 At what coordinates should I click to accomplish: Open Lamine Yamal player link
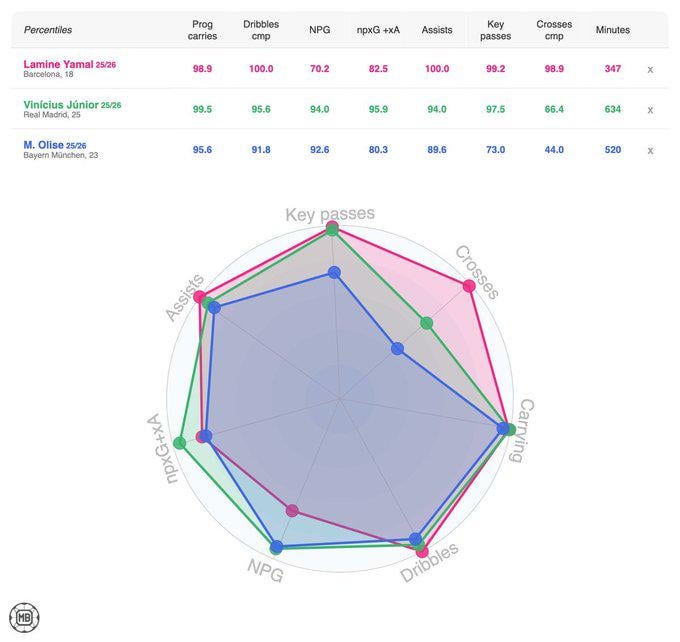(58, 64)
